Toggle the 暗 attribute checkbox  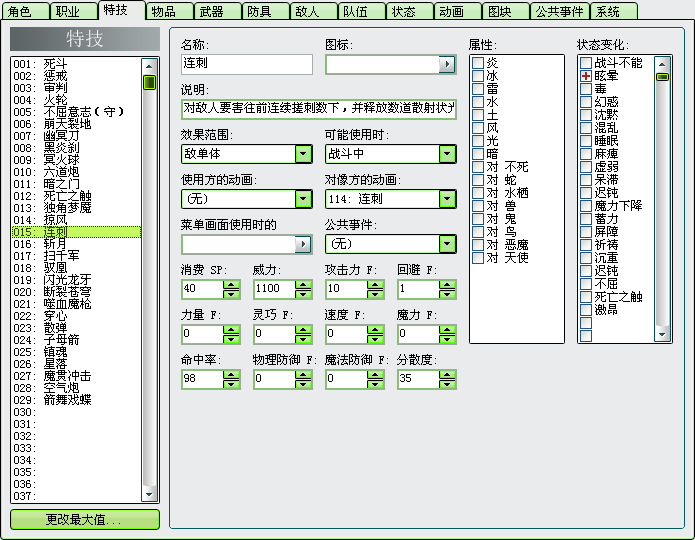(478, 154)
